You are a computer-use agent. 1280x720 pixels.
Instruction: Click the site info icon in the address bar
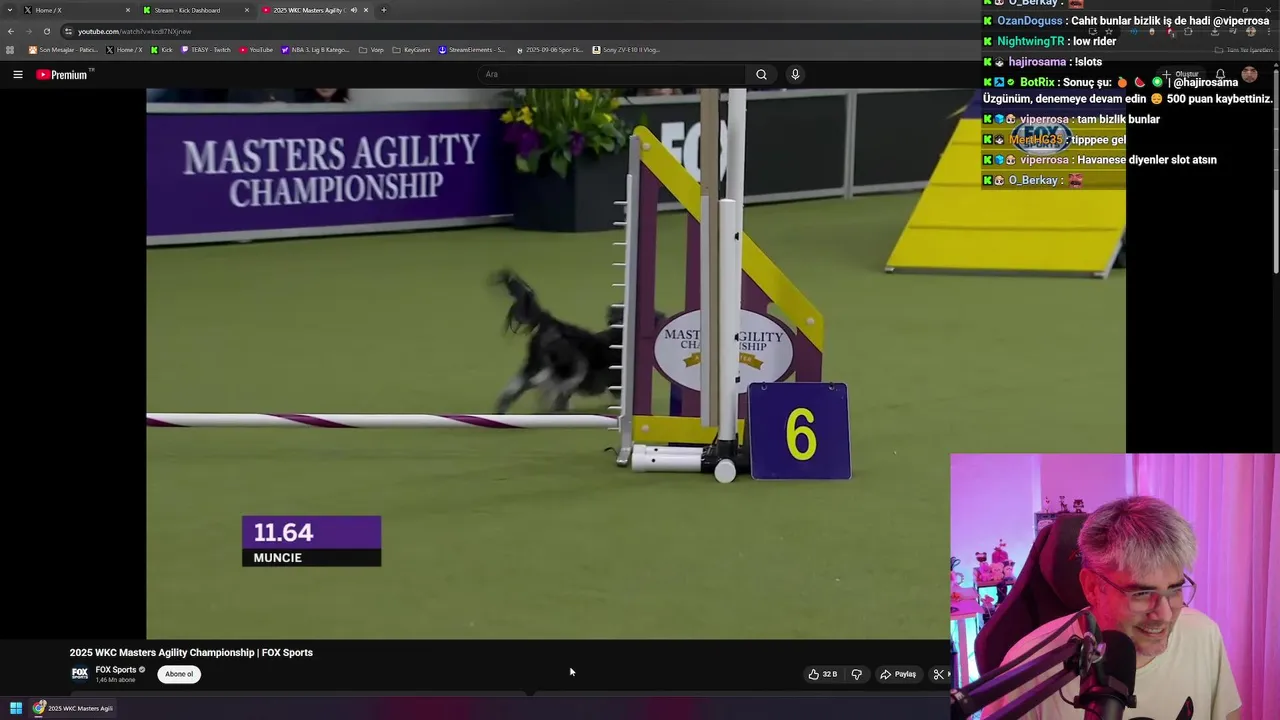tap(69, 31)
